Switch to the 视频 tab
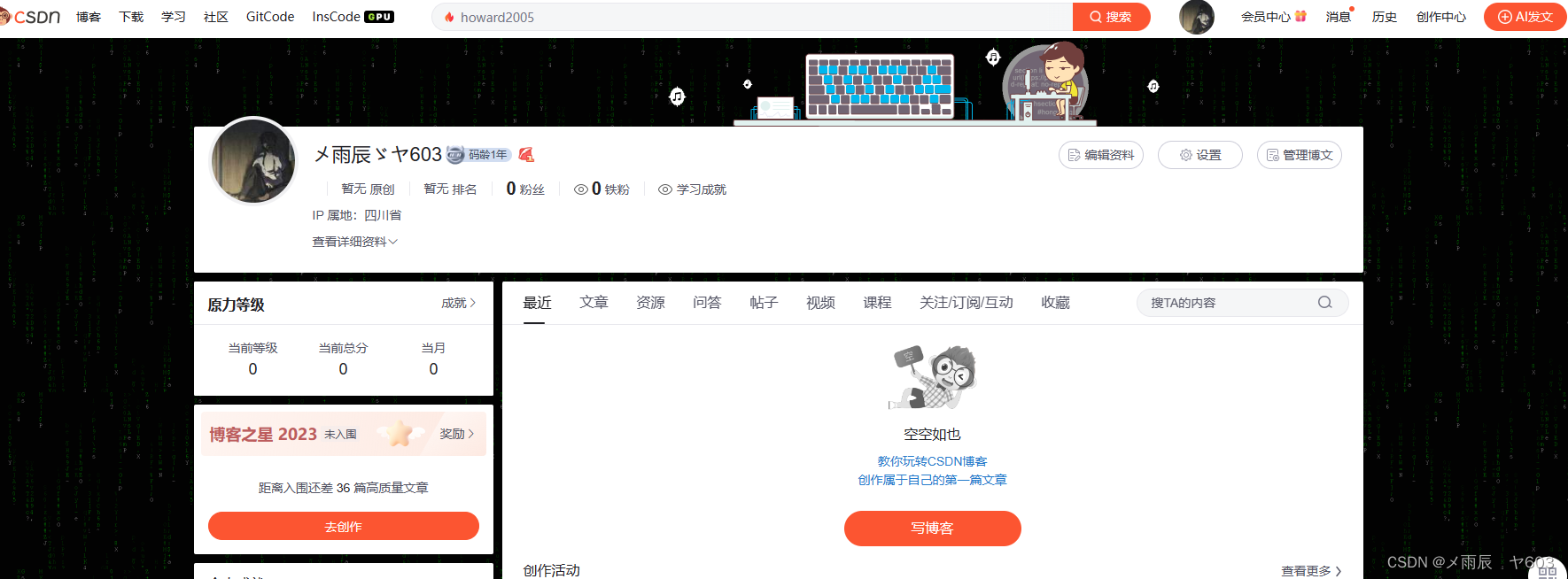 click(x=820, y=303)
